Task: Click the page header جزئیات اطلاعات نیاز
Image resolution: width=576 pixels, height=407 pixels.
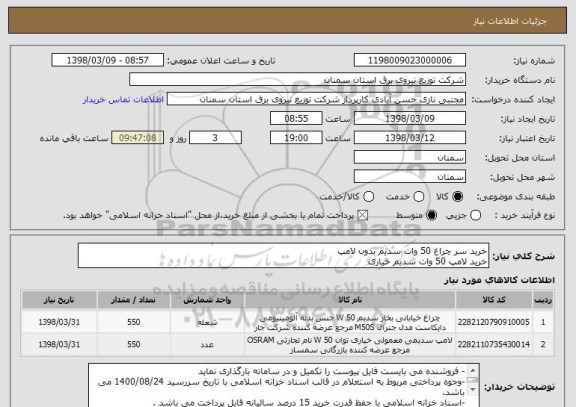Action: [x=510, y=21]
